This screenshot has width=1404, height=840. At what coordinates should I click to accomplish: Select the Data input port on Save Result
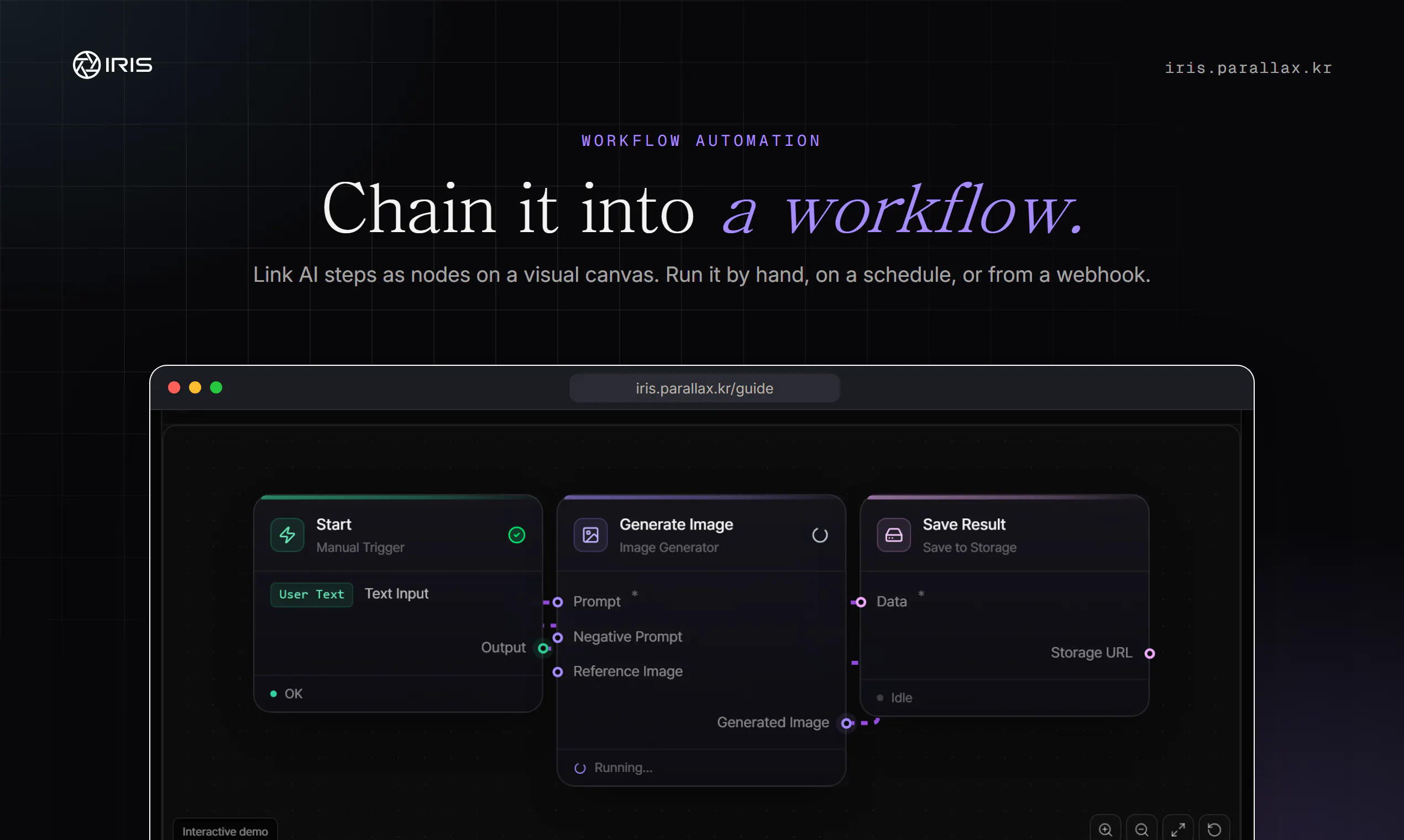pos(861,602)
